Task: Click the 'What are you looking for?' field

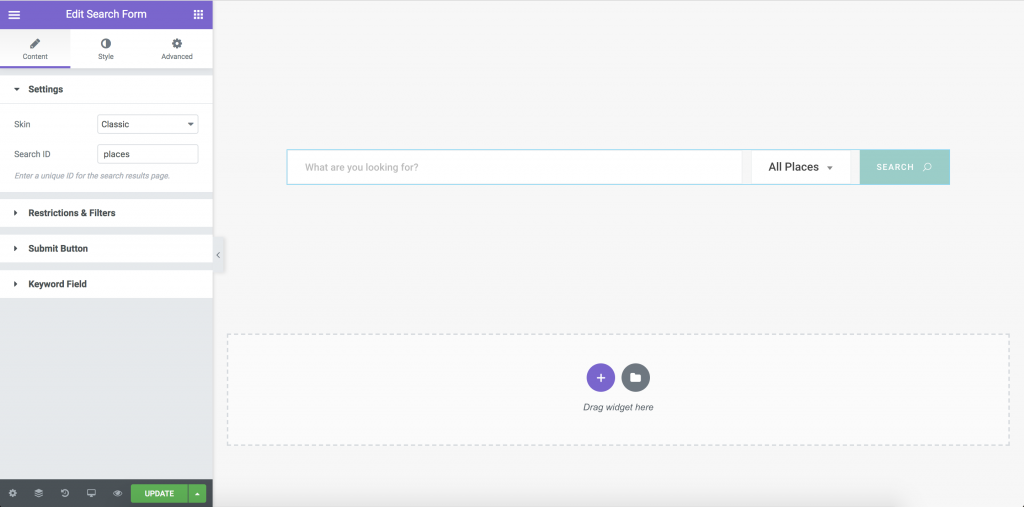Action: click(515, 167)
